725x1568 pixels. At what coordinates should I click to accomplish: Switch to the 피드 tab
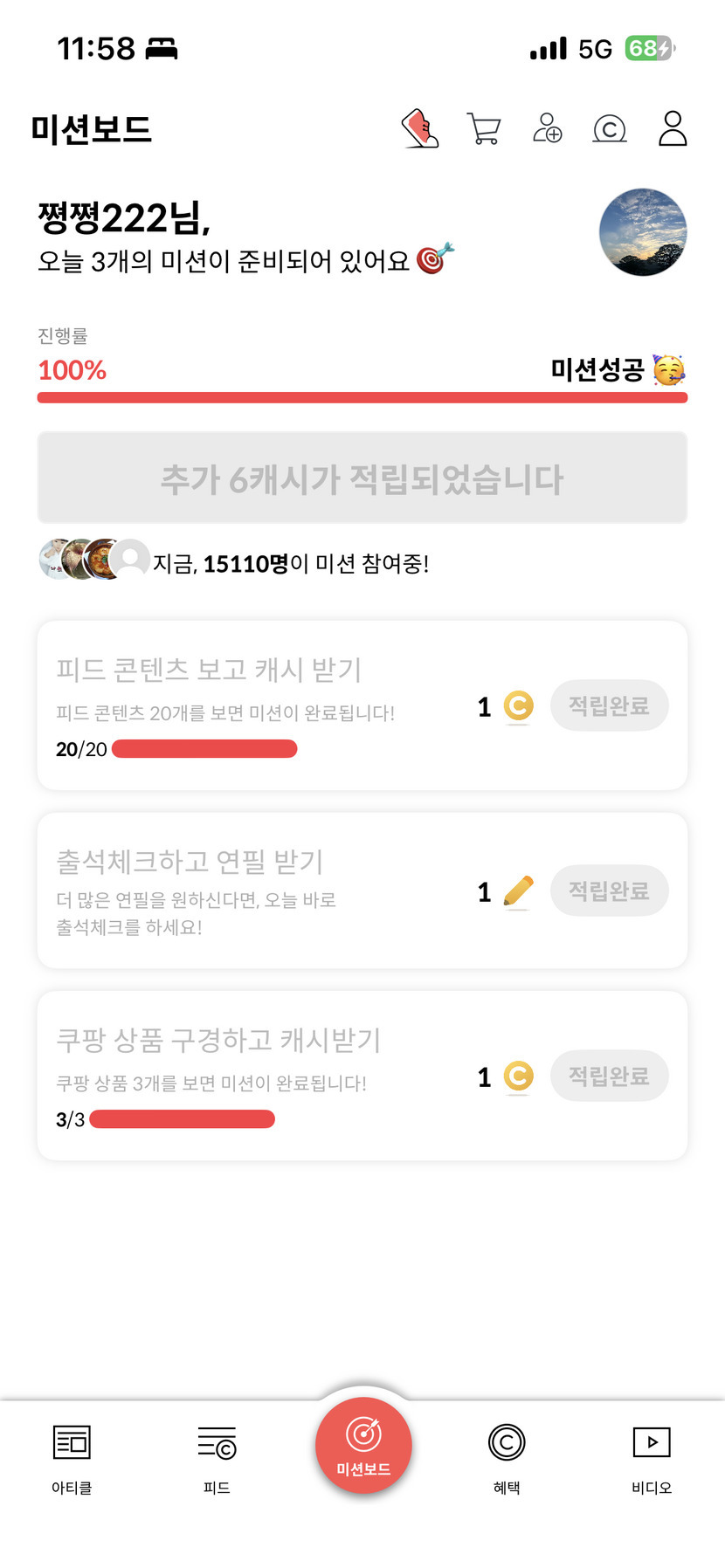point(217,1456)
